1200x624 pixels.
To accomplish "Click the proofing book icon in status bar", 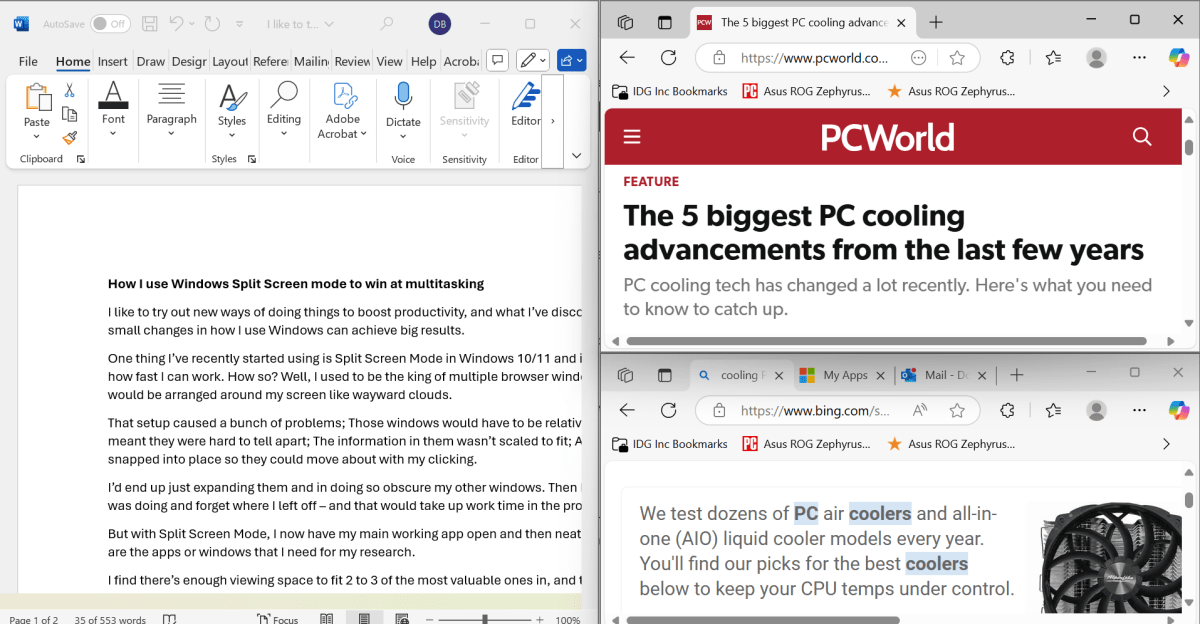I will coord(169,619).
